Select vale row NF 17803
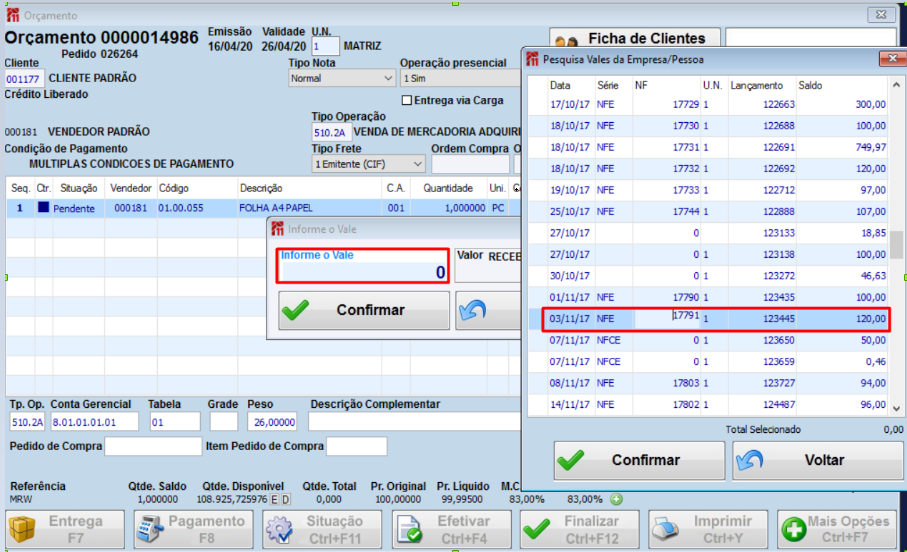Image resolution: width=907 pixels, height=552 pixels. pos(709,383)
